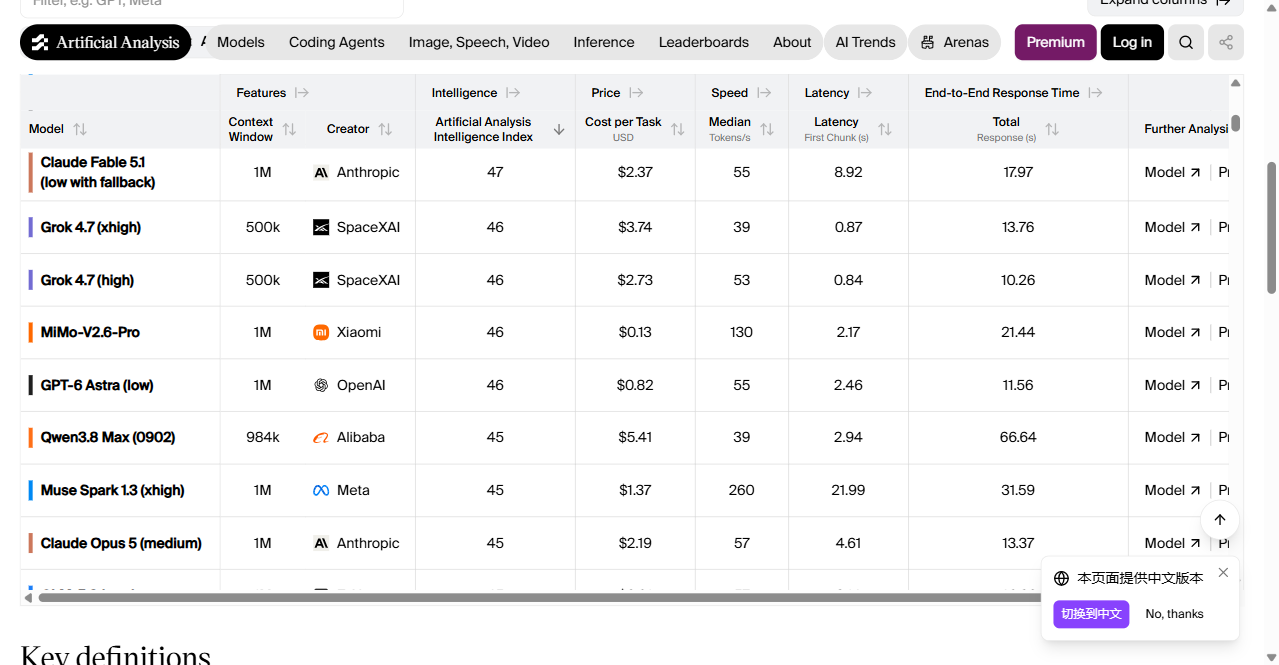Open the Coding Agents menu
1279x665 pixels.
(337, 42)
